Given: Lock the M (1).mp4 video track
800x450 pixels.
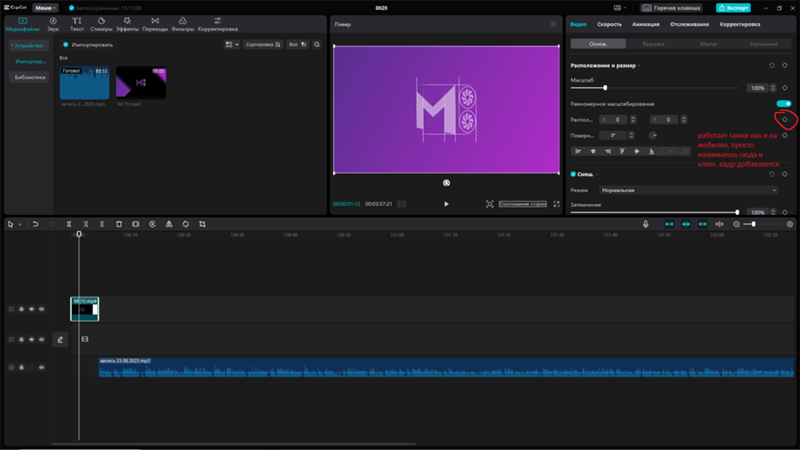Looking at the screenshot, I should click(x=21, y=309).
